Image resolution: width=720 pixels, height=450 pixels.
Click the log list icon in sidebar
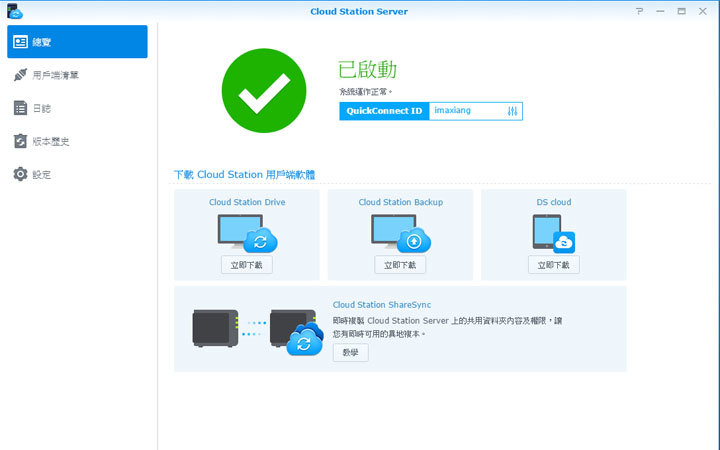(x=20, y=108)
